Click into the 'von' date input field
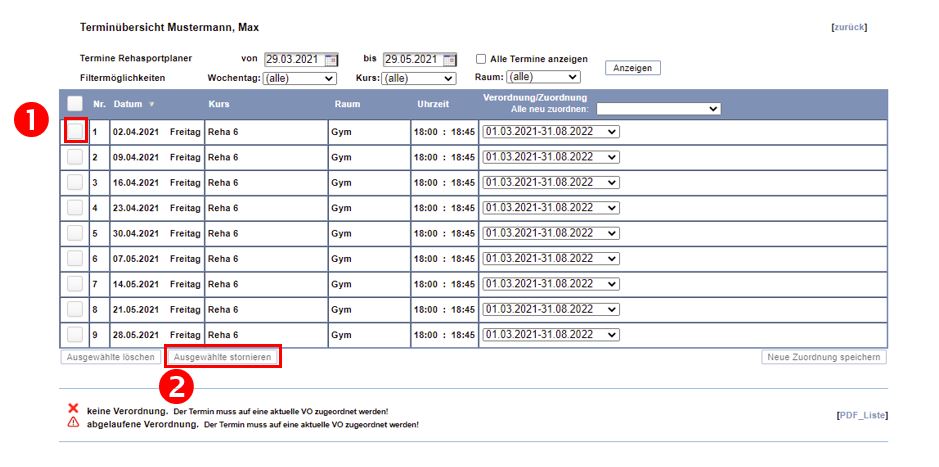 point(294,59)
